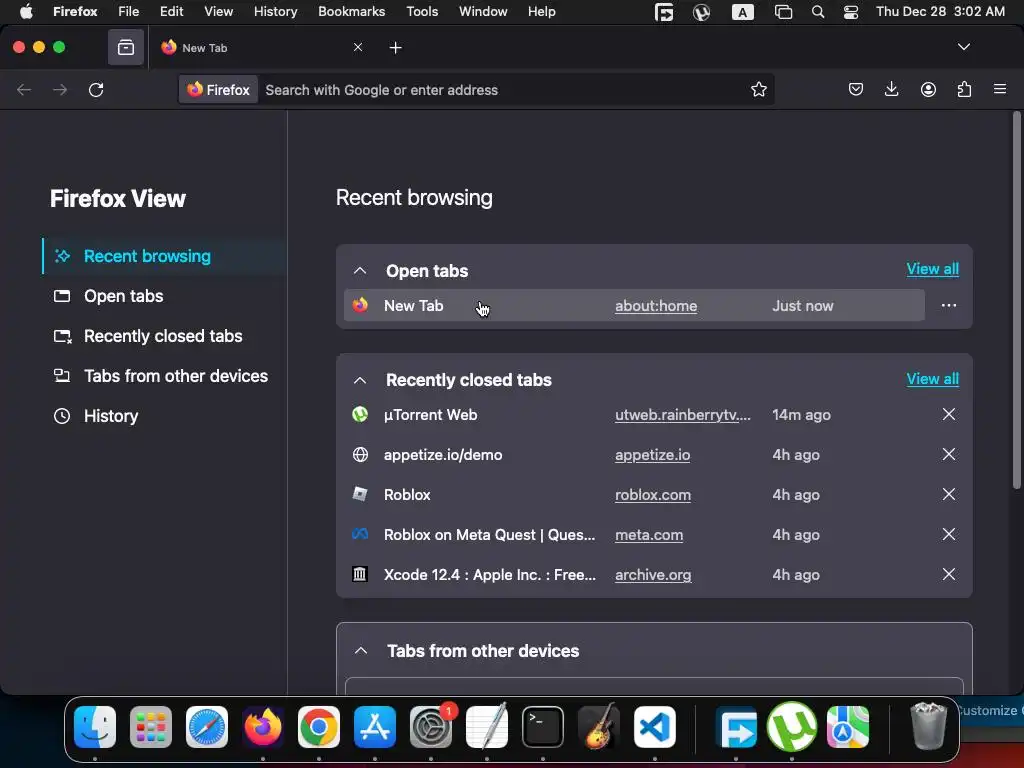Open the appetize.io link
The image size is (1024, 768).
[x=652, y=455]
